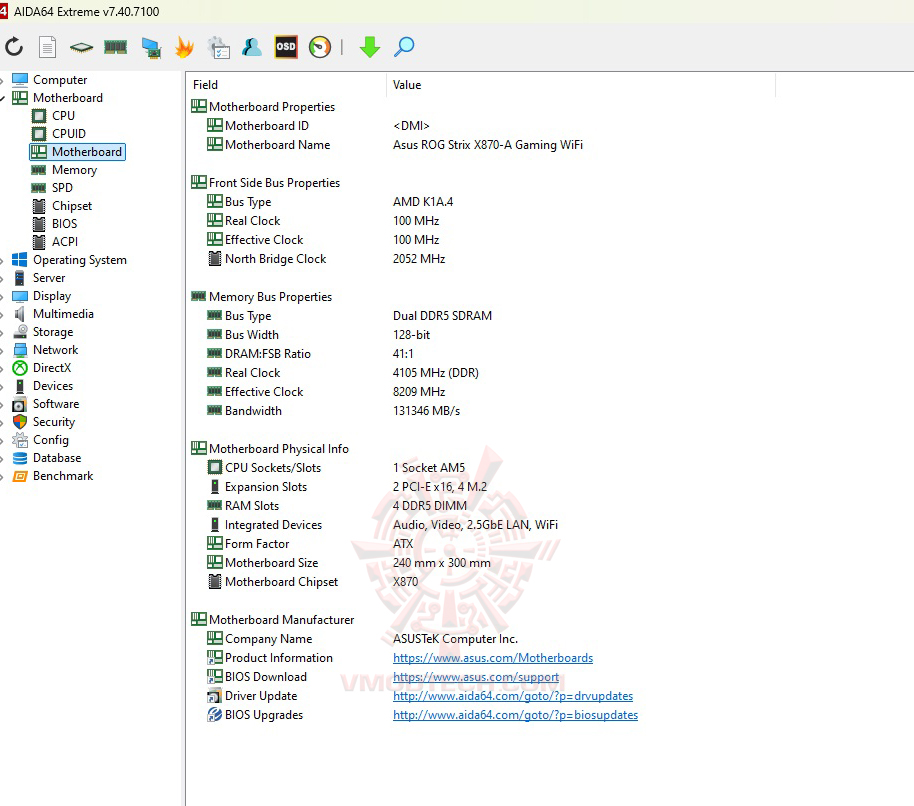Click the green download arrow icon
914x806 pixels.
[370, 47]
